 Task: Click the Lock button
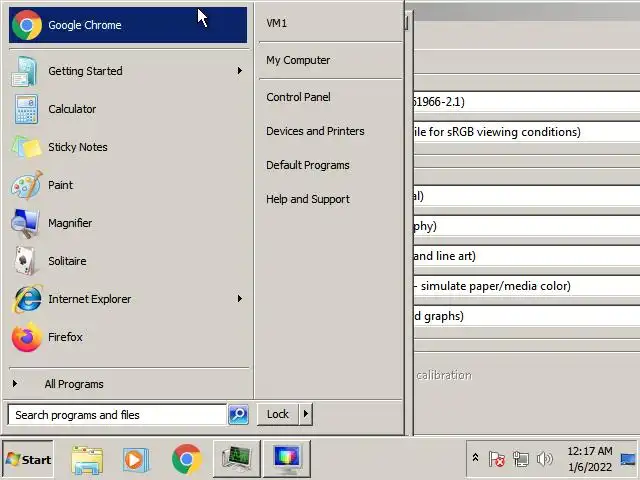point(278,414)
